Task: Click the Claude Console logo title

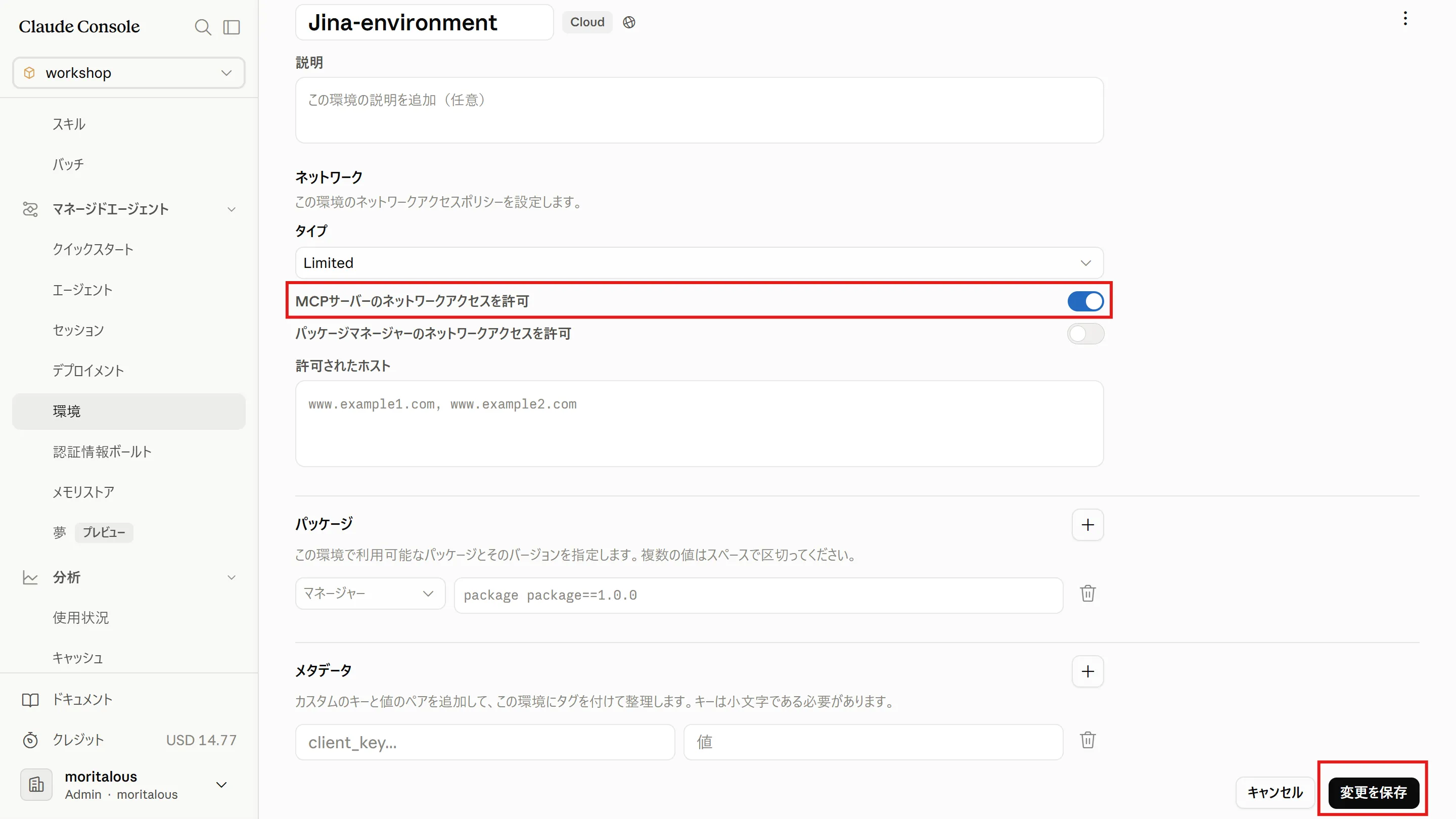Action: 79,27
